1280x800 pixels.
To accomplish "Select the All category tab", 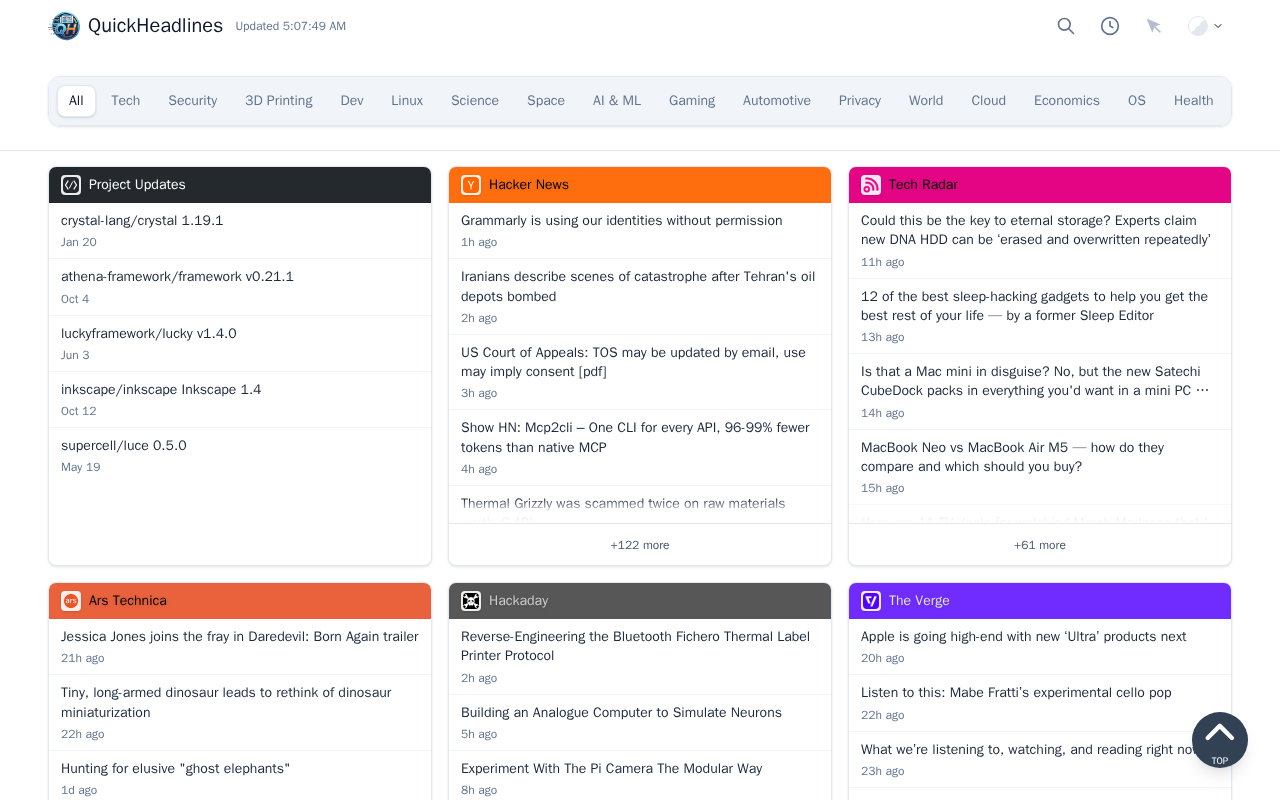I will point(76,101).
